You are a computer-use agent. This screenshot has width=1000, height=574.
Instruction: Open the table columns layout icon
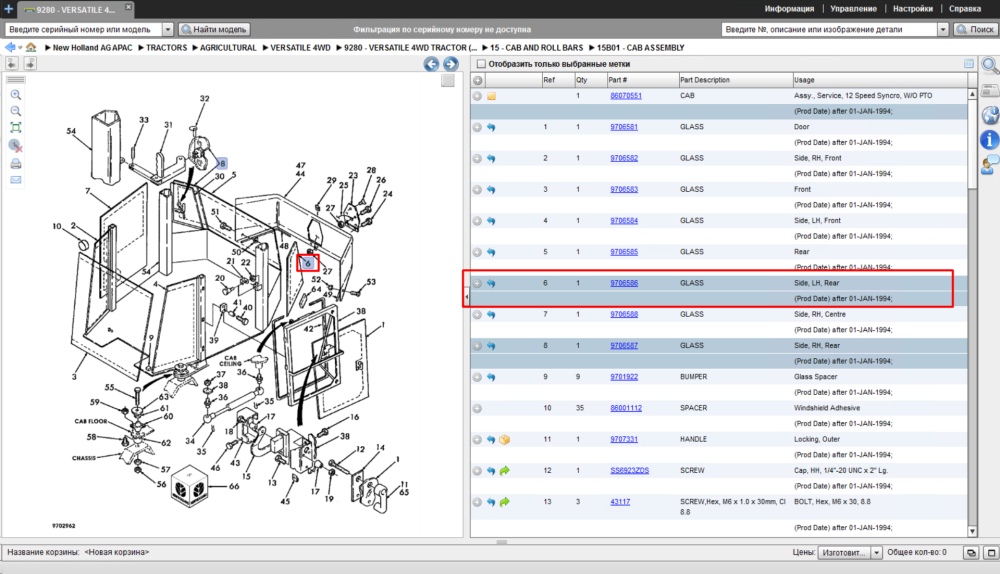(x=969, y=64)
